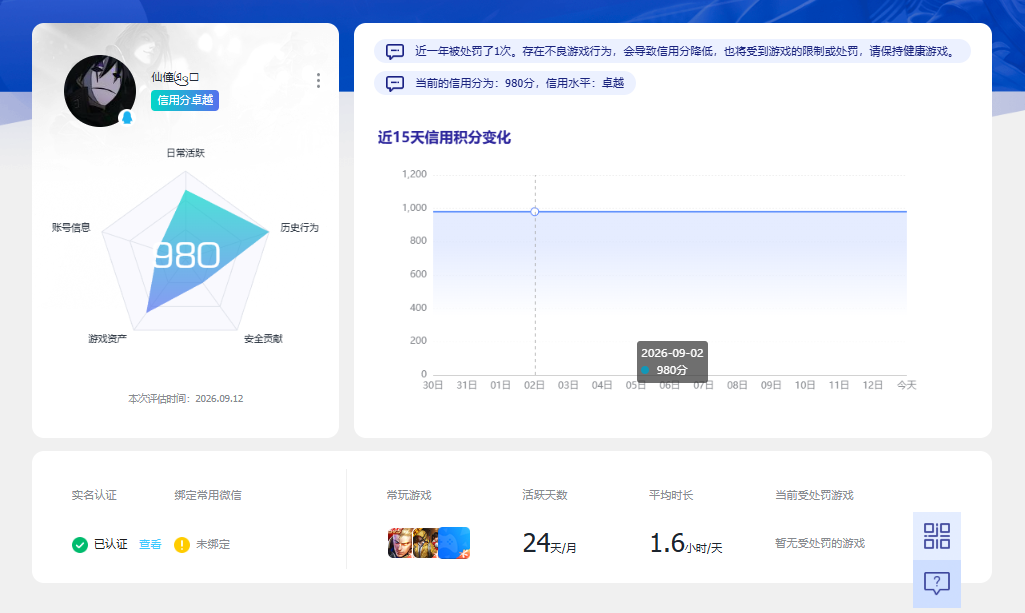This screenshot has width=1025, height=613.
Task: Select the blue gamepad game icon
Action: pos(454,543)
